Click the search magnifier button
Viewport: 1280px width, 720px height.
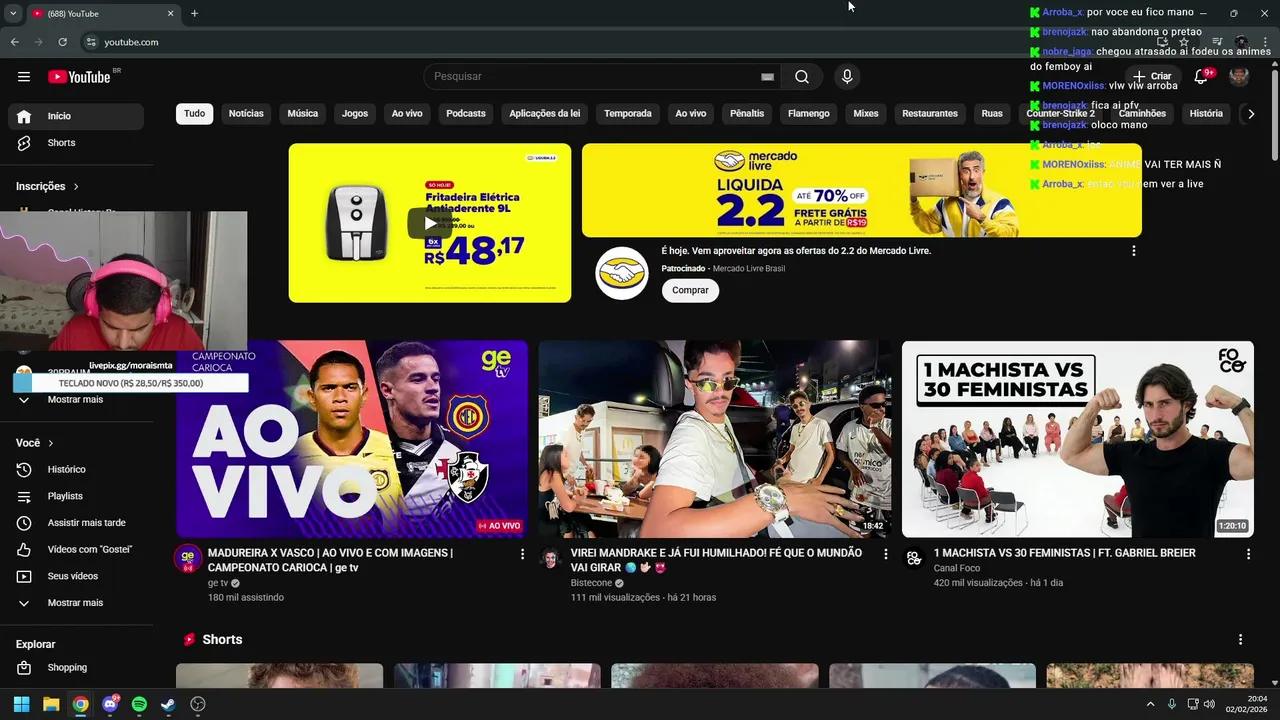point(802,77)
